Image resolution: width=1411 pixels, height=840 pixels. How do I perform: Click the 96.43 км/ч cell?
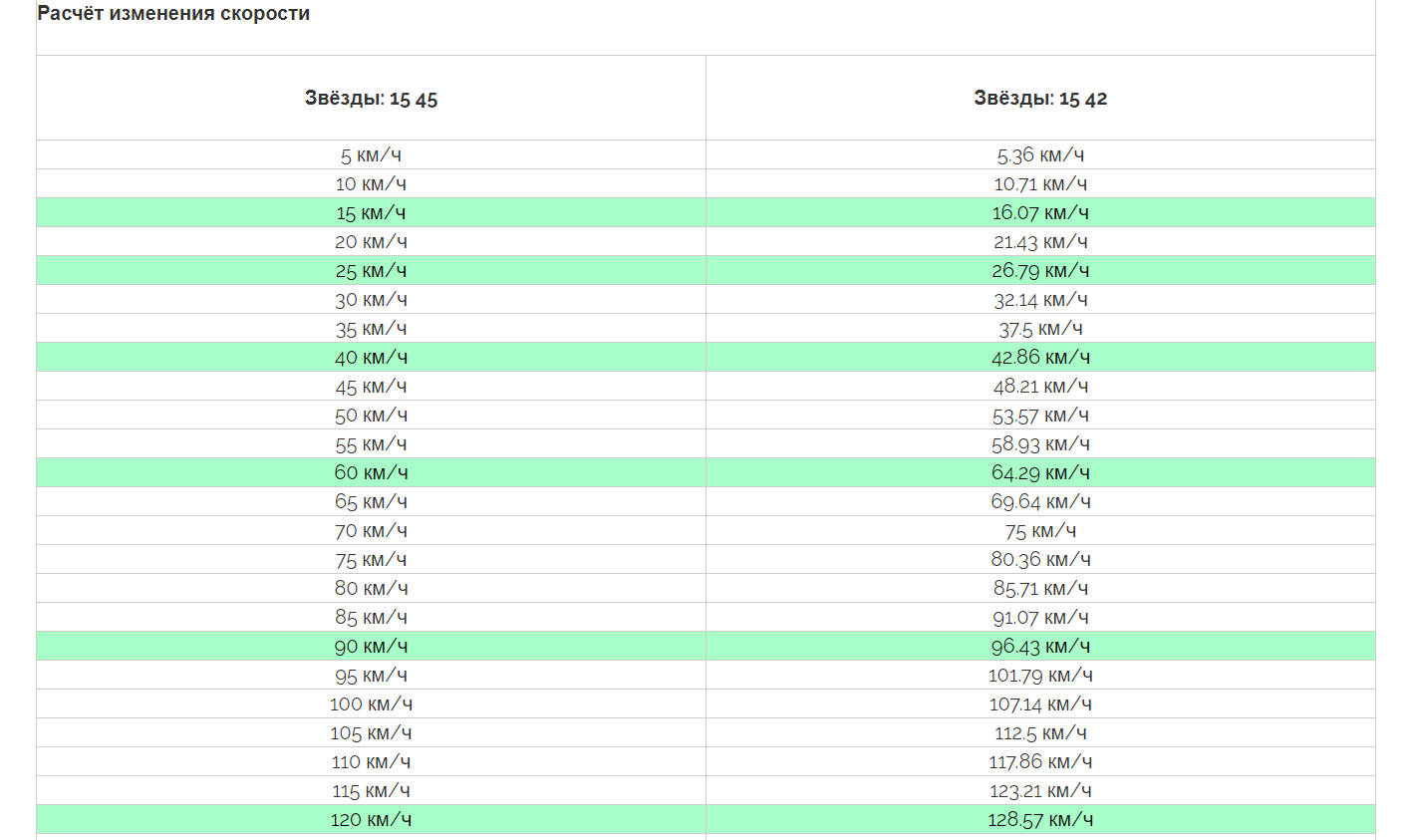point(1040,647)
